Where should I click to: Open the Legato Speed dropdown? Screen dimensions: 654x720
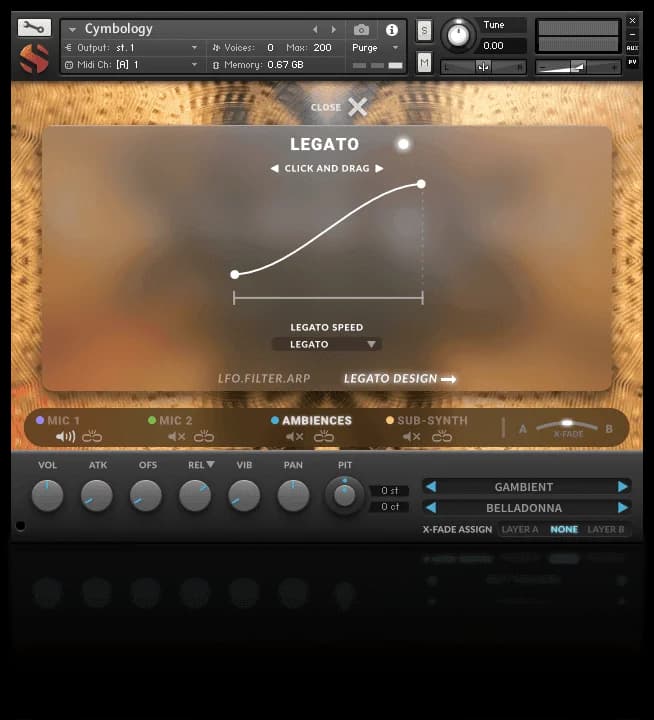point(326,344)
